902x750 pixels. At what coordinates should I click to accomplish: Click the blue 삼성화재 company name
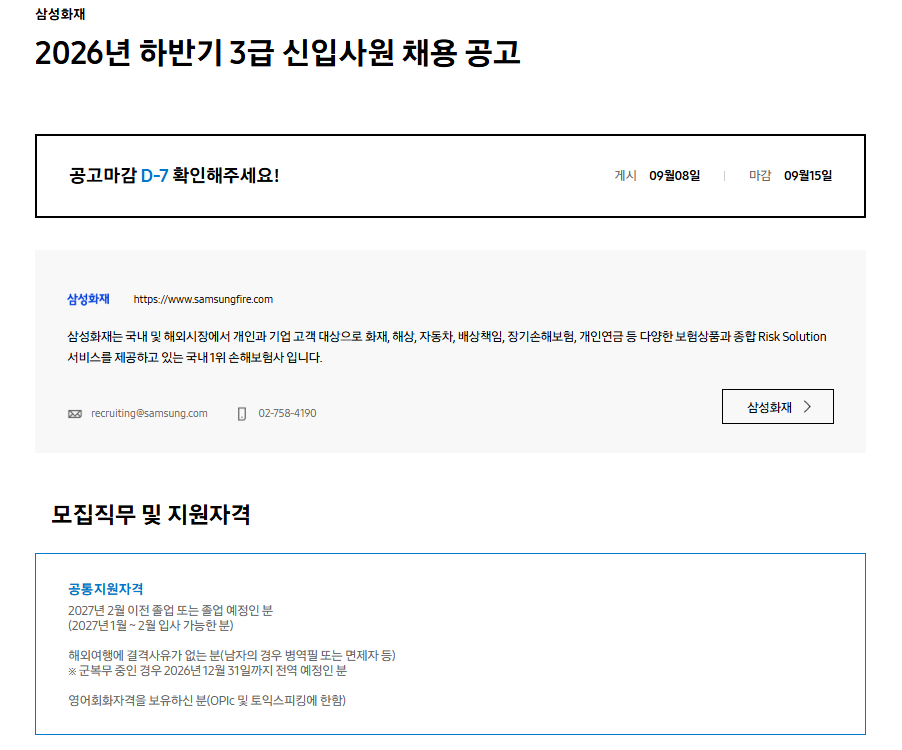pos(88,299)
